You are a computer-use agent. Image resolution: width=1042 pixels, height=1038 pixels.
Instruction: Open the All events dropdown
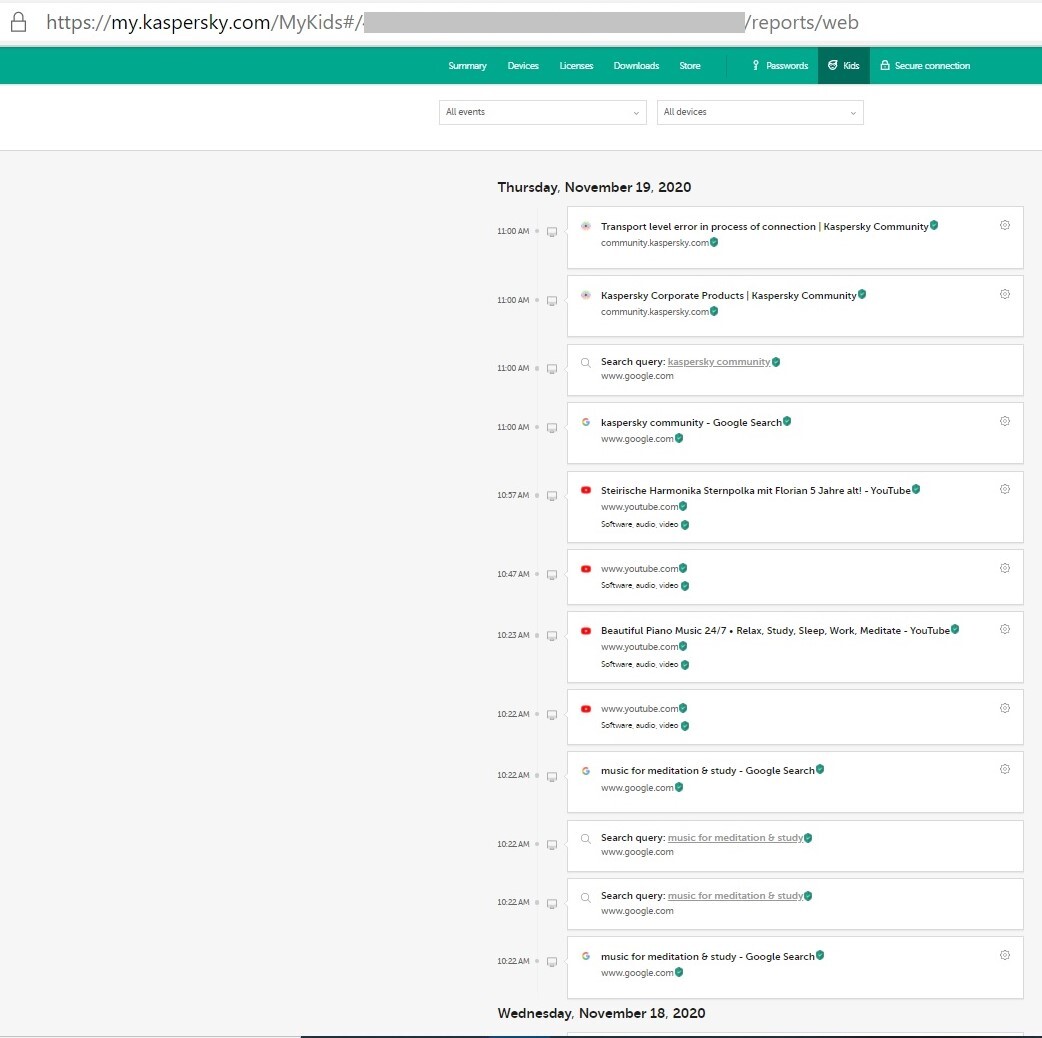point(542,112)
